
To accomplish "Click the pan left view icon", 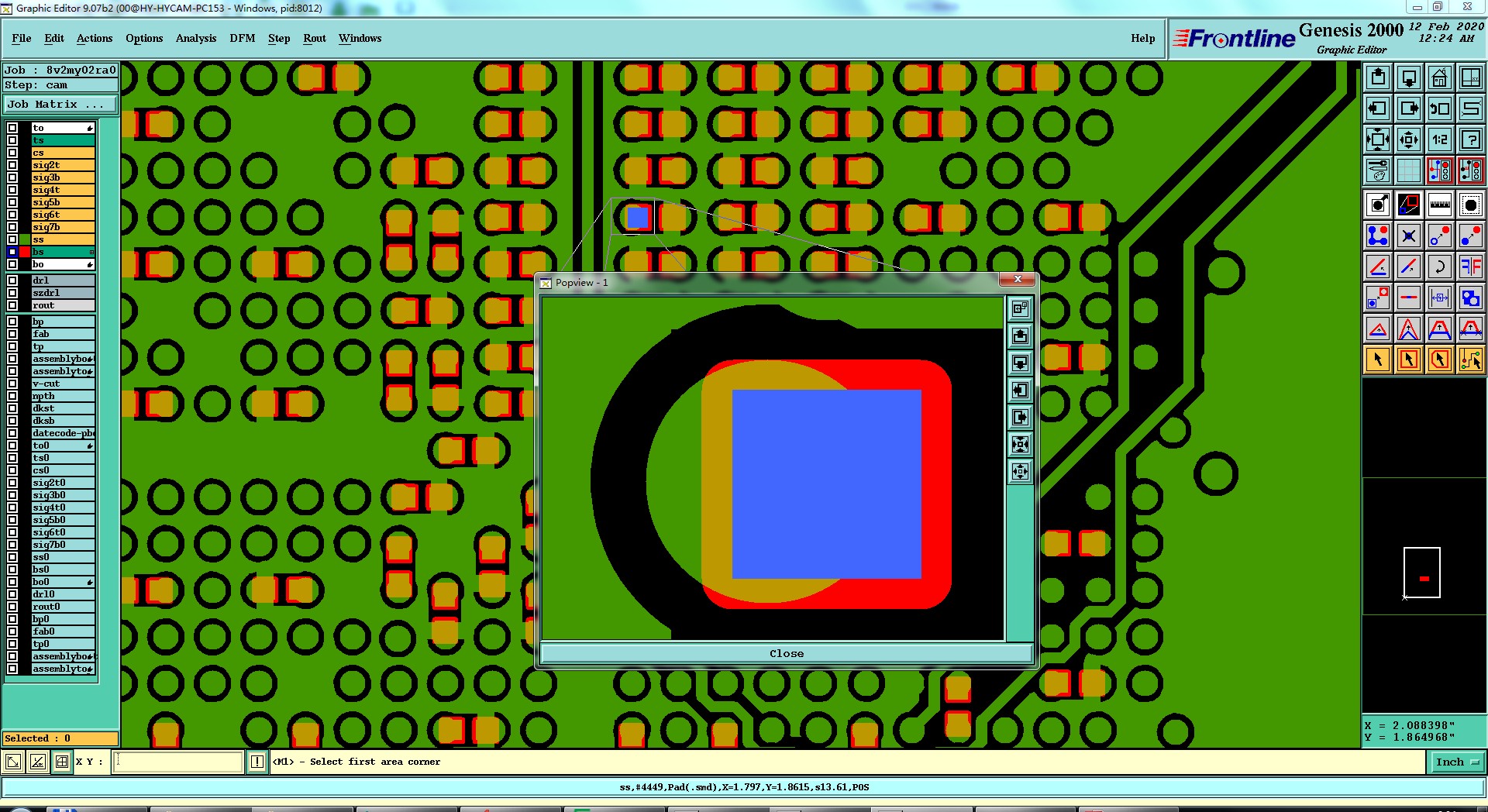I will pos(1378,108).
